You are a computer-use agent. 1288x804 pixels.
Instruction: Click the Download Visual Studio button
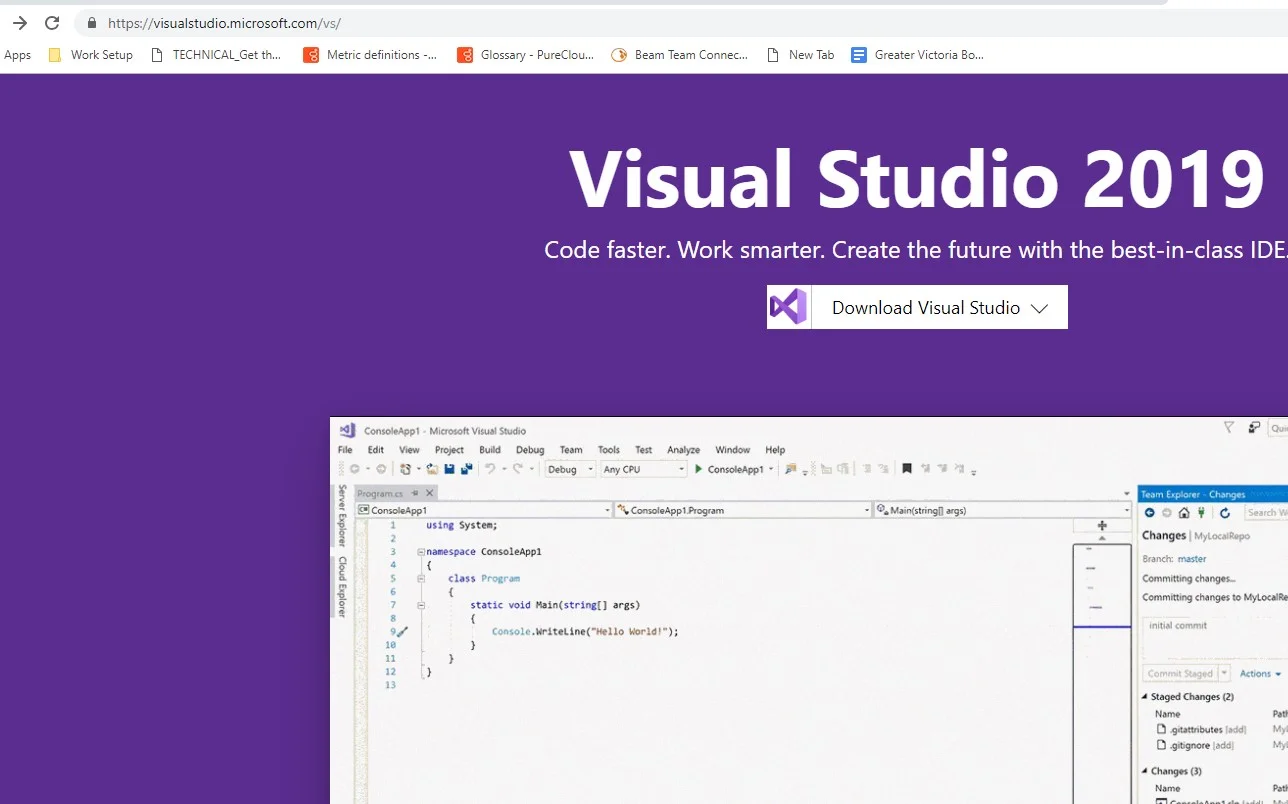pyautogui.click(x=917, y=307)
